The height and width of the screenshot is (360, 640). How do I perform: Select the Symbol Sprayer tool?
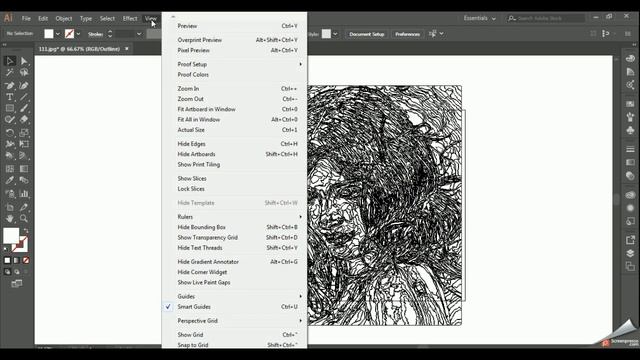pos(10,194)
